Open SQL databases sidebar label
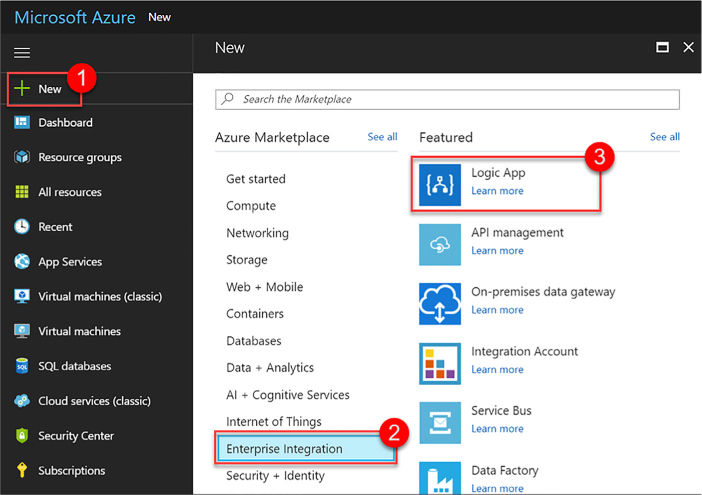 74,366
